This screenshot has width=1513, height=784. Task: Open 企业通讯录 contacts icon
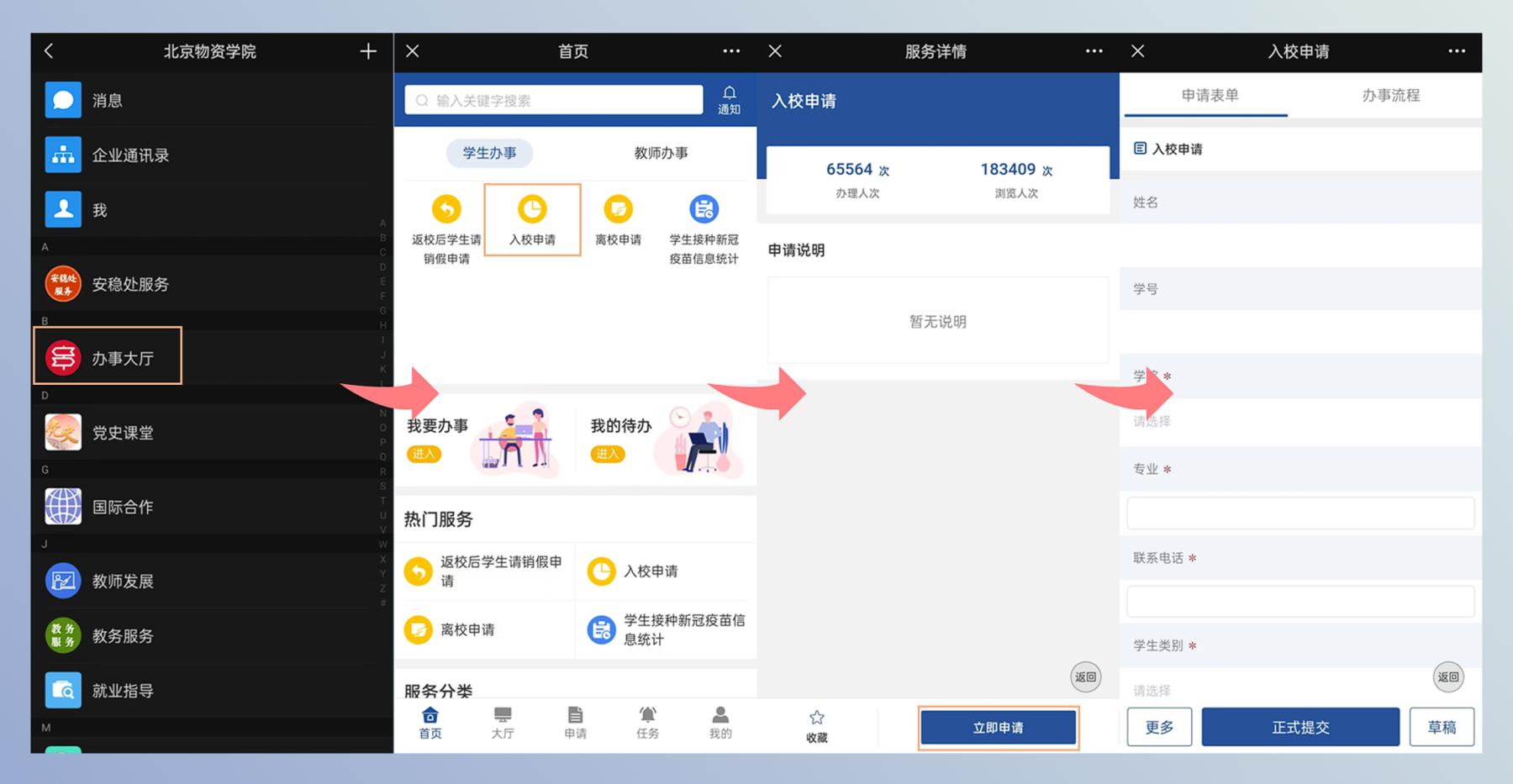pos(63,155)
